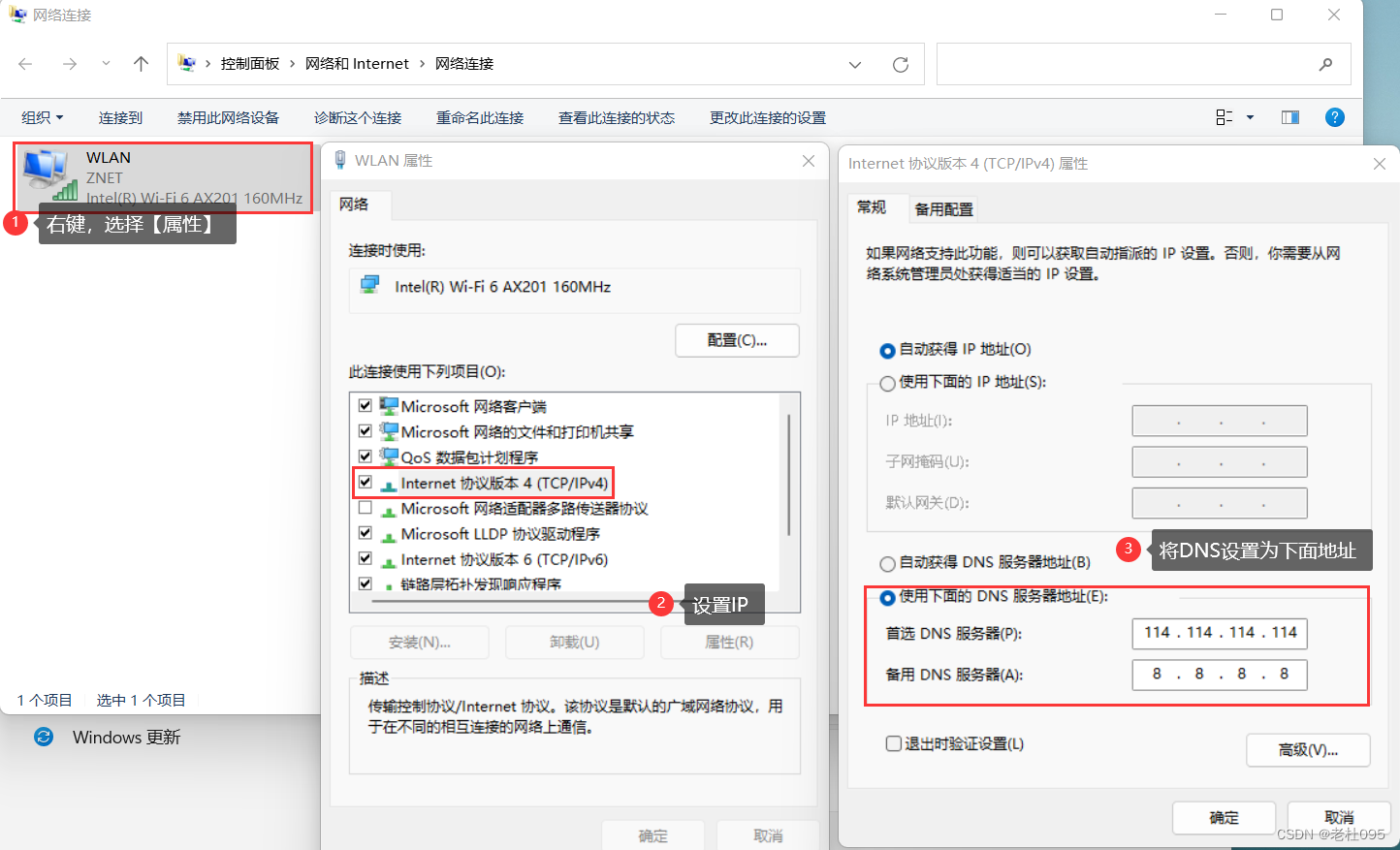Go up one folder level arrow
The image size is (1400, 850).
coord(142,64)
